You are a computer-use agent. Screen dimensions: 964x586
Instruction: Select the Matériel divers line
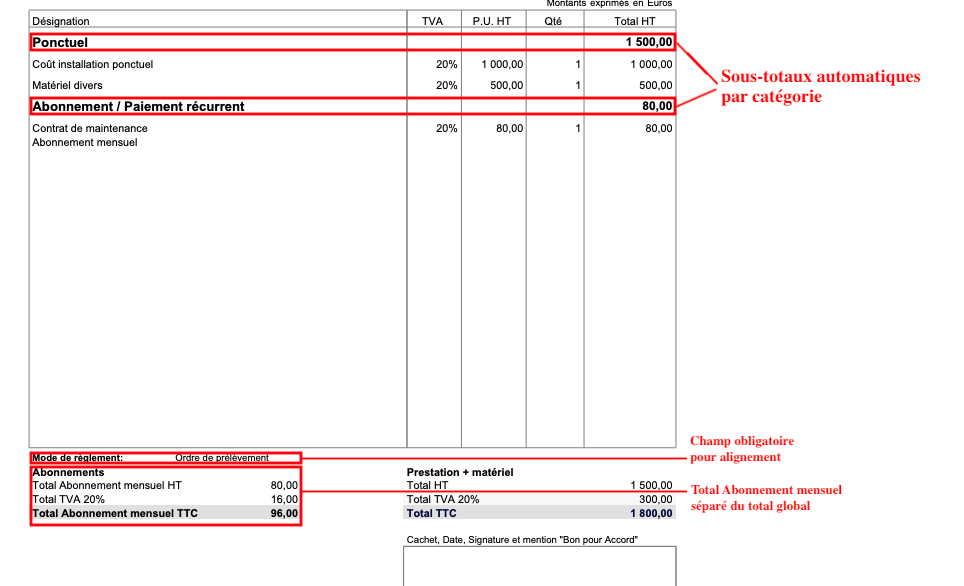tap(67, 85)
